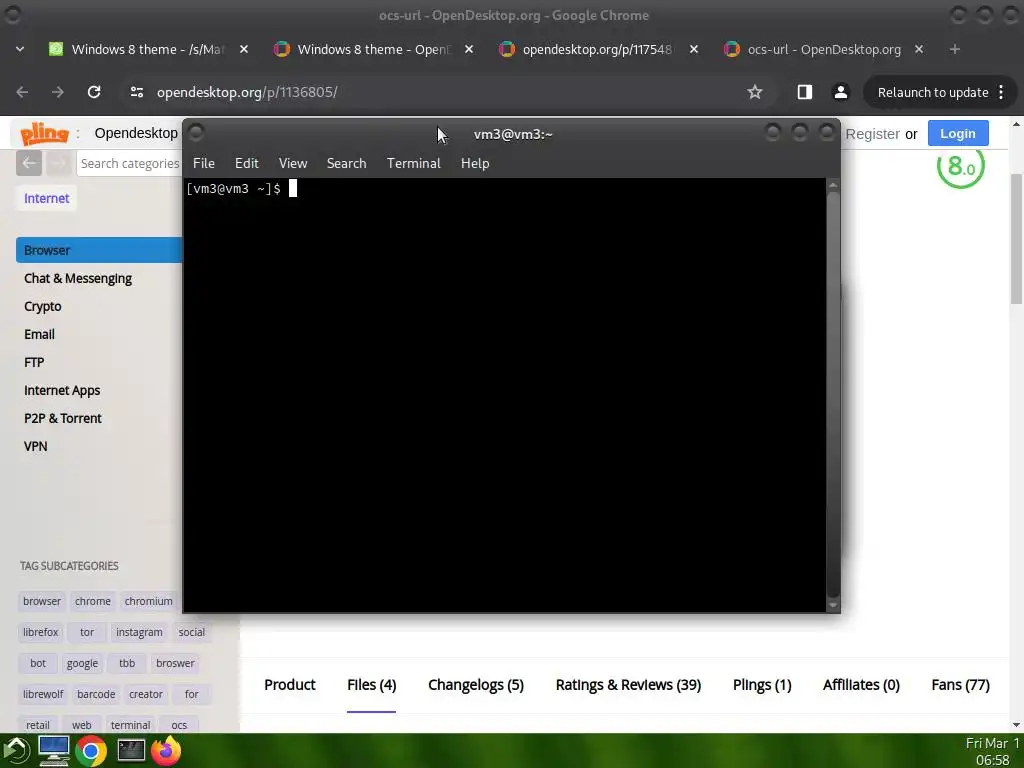Close the first Windows 8 theme tab
Viewport: 1024px width, 768px height.
(244, 49)
